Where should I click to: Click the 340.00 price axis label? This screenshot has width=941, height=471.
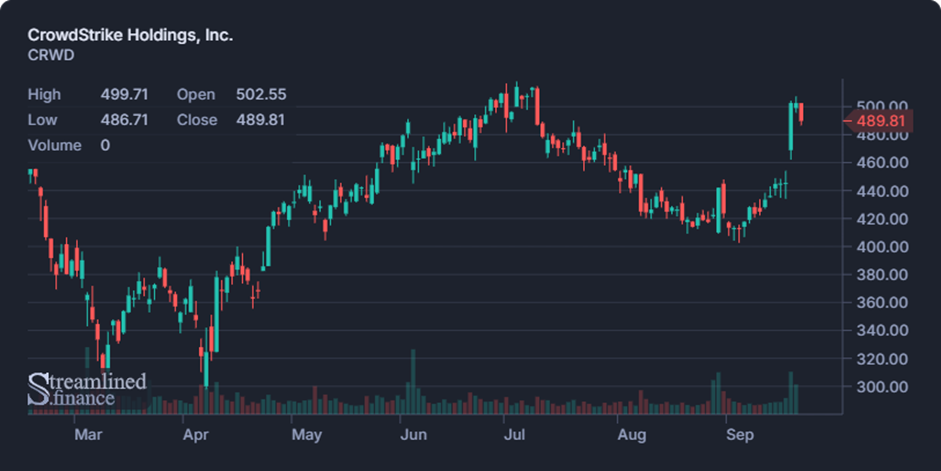point(882,331)
